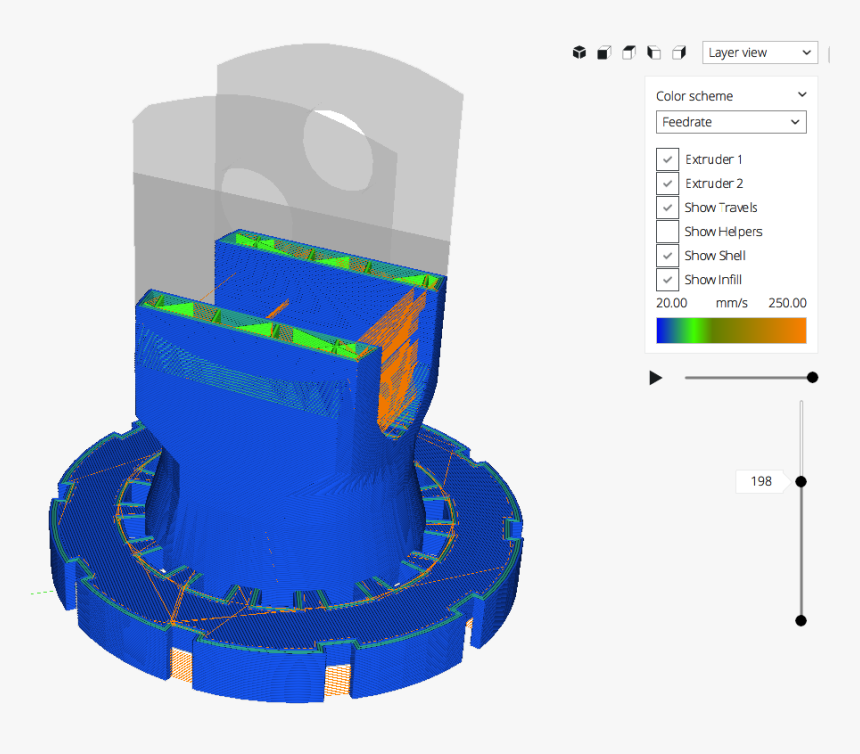The height and width of the screenshot is (754, 860).
Task: Open the Feedrate color scheme dropdown
Action: [x=731, y=122]
